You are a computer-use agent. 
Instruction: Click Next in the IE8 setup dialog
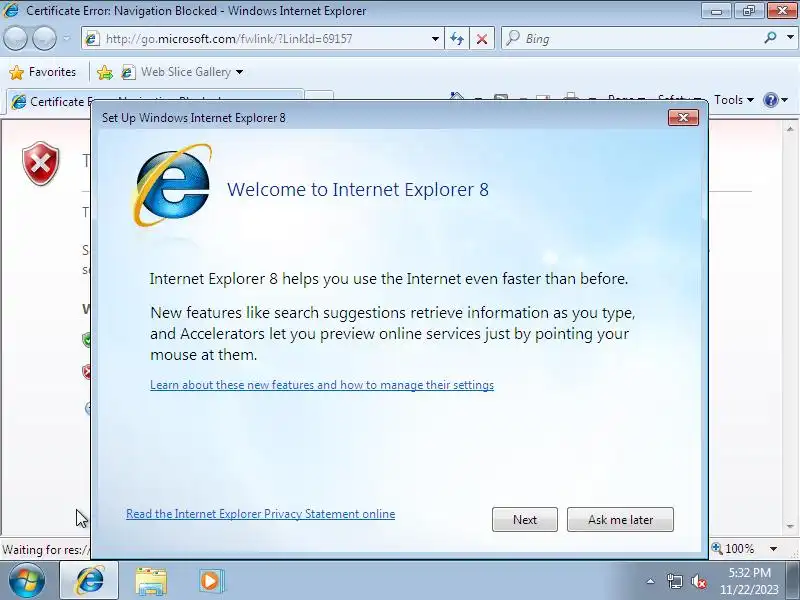pos(524,519)
